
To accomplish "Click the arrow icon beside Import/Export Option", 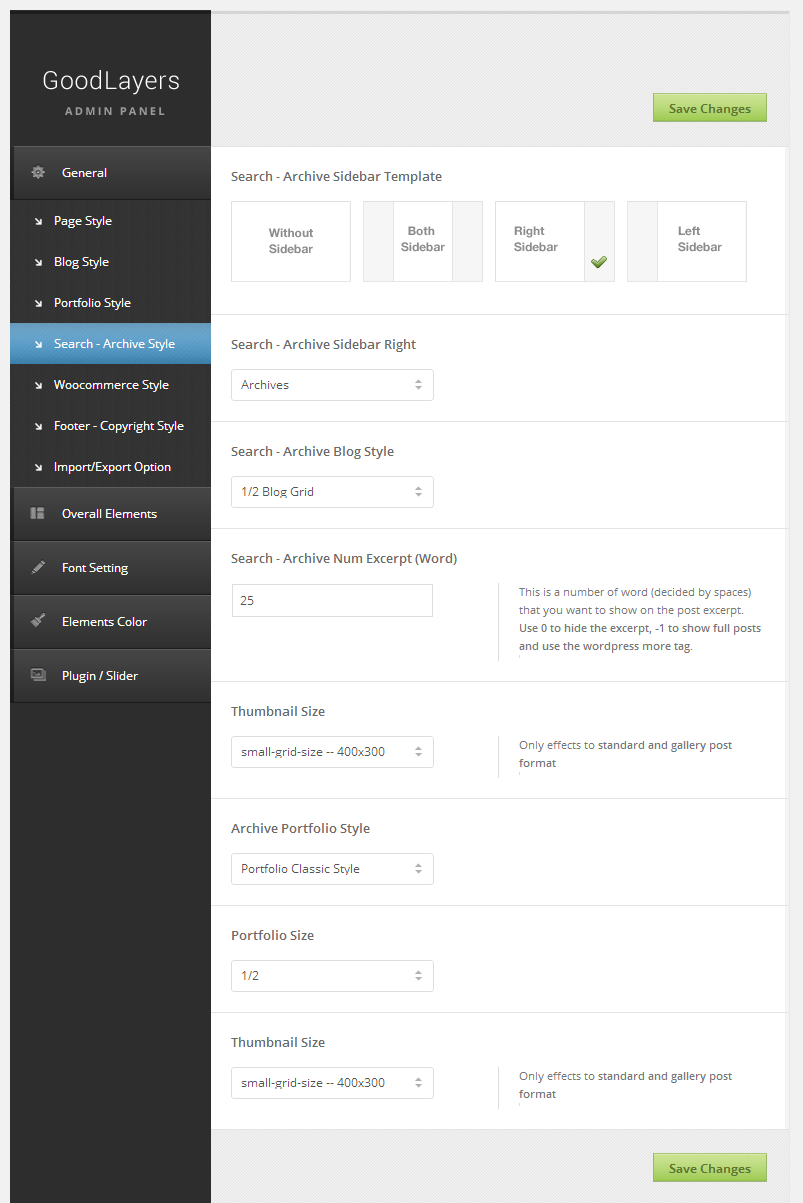I will point(38,467).
